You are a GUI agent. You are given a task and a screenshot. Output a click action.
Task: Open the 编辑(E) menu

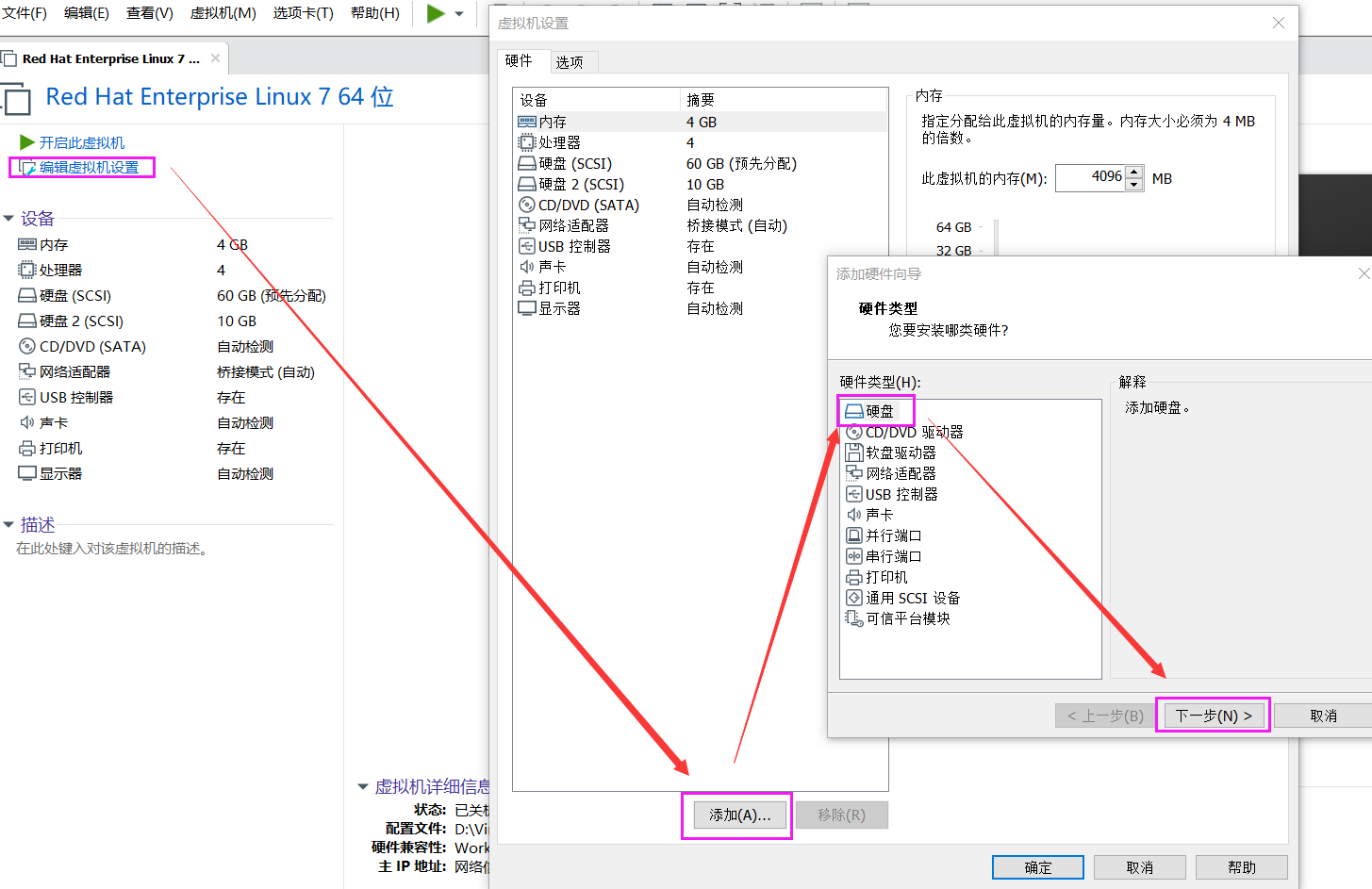pos(87,13)
